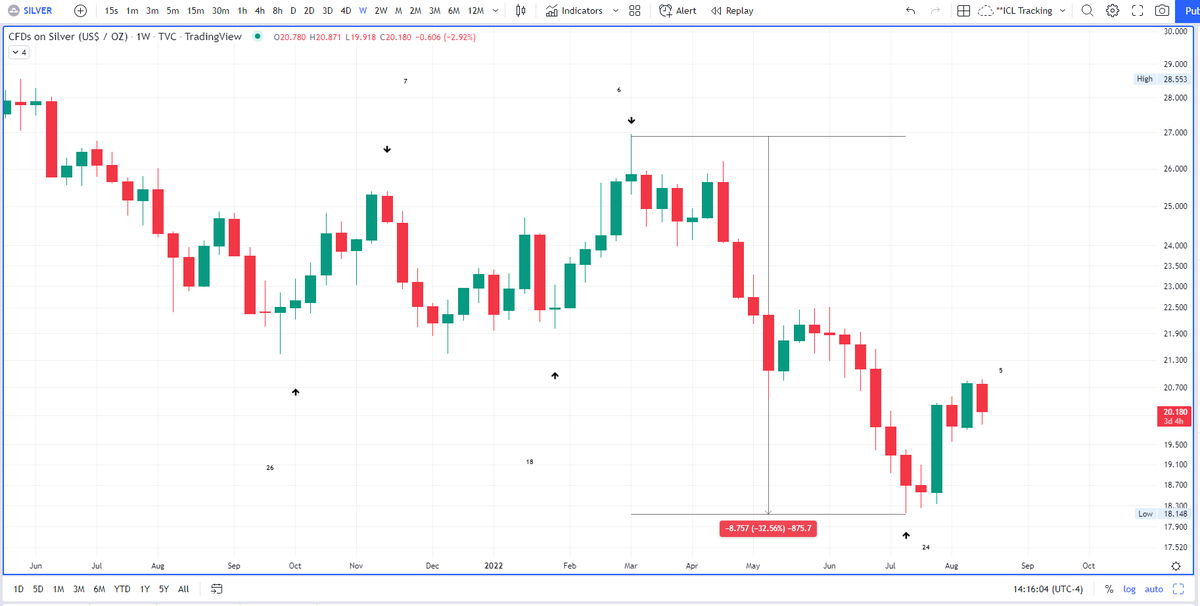The height and width of the screenshot is (606, 1200).
Task: Toggle log scale mode
Action: coord(1129,590)
